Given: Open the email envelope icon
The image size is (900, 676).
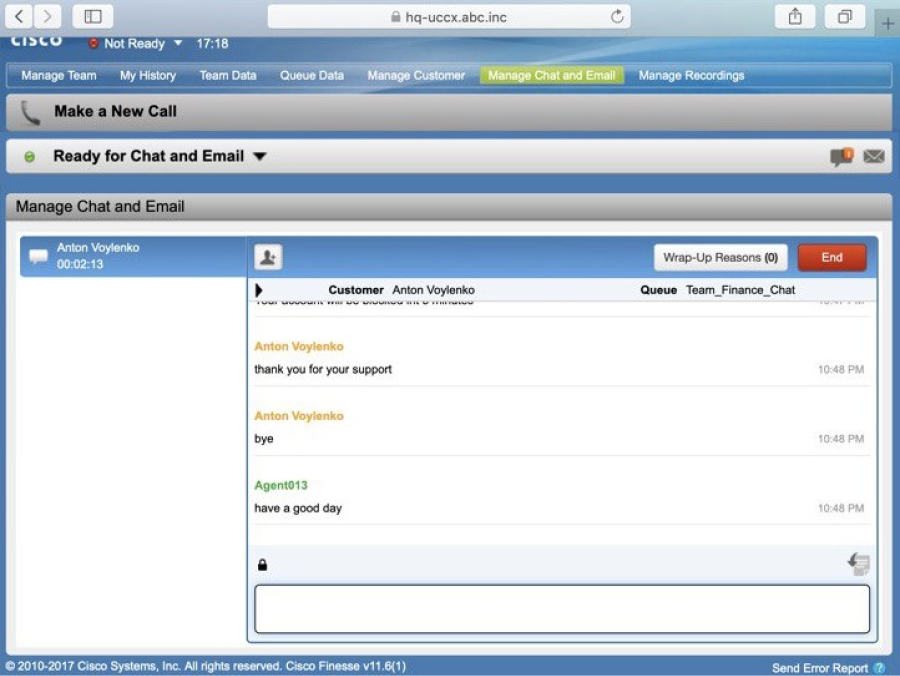Looking at the screenshot, I should click(874, 156).
